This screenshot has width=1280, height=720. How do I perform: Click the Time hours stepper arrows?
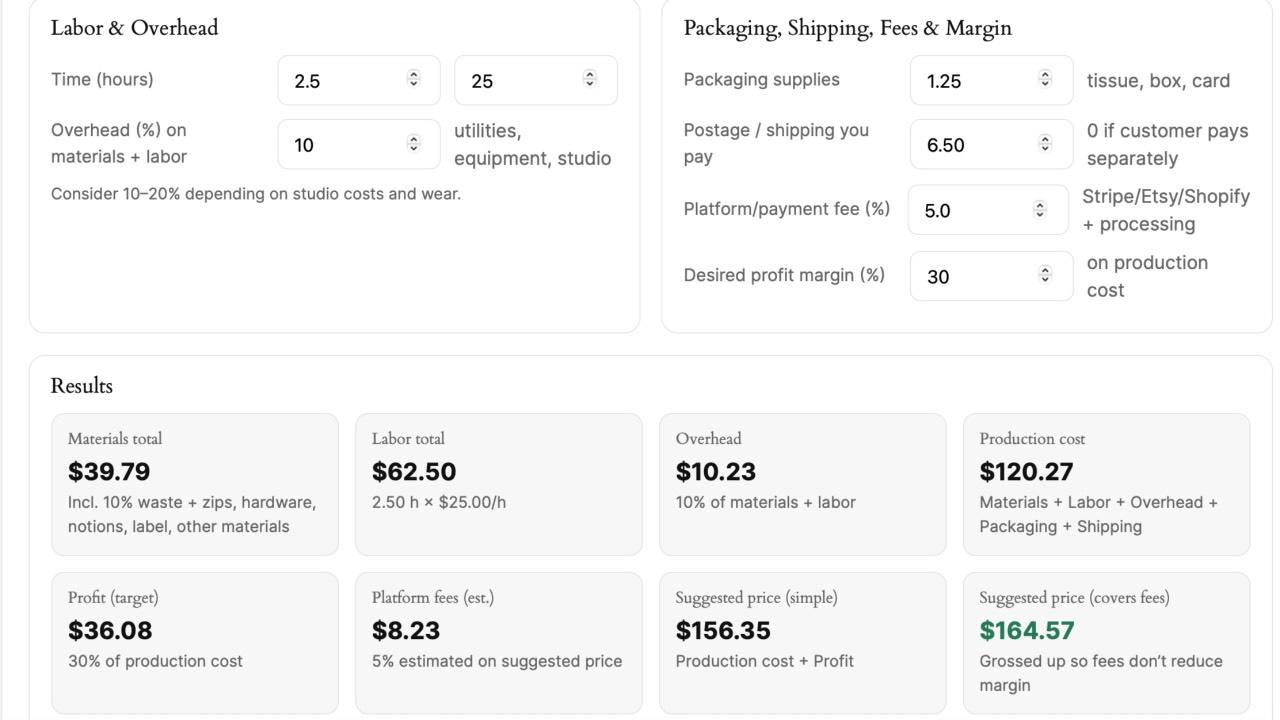[414, 79]
